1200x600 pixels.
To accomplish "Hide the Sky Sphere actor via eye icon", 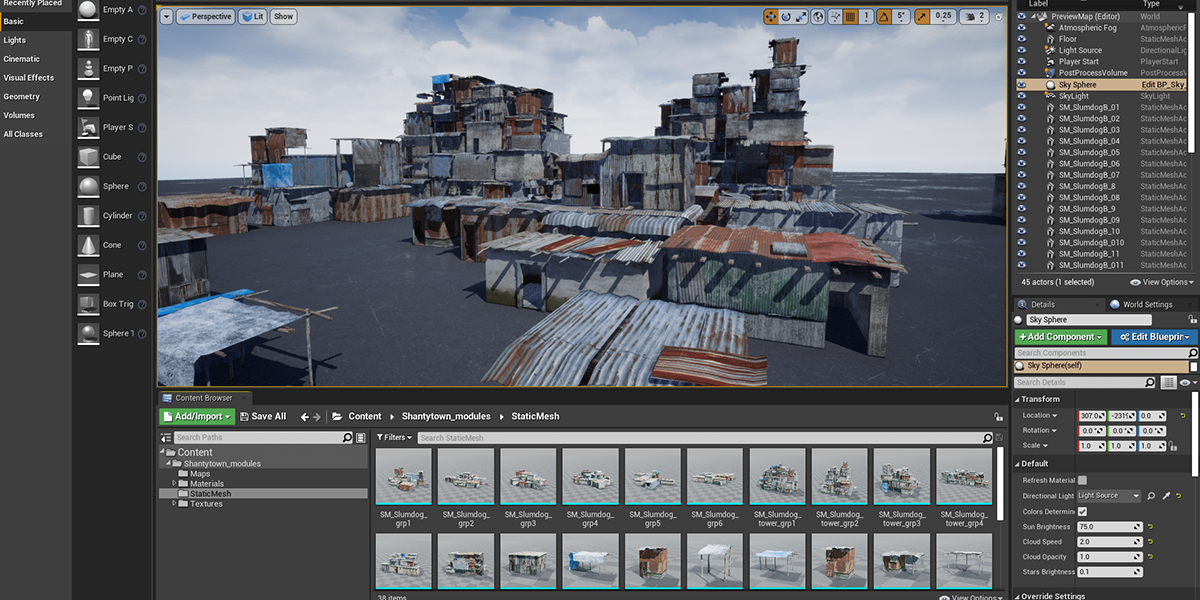I will click(x=1021, y=85).
